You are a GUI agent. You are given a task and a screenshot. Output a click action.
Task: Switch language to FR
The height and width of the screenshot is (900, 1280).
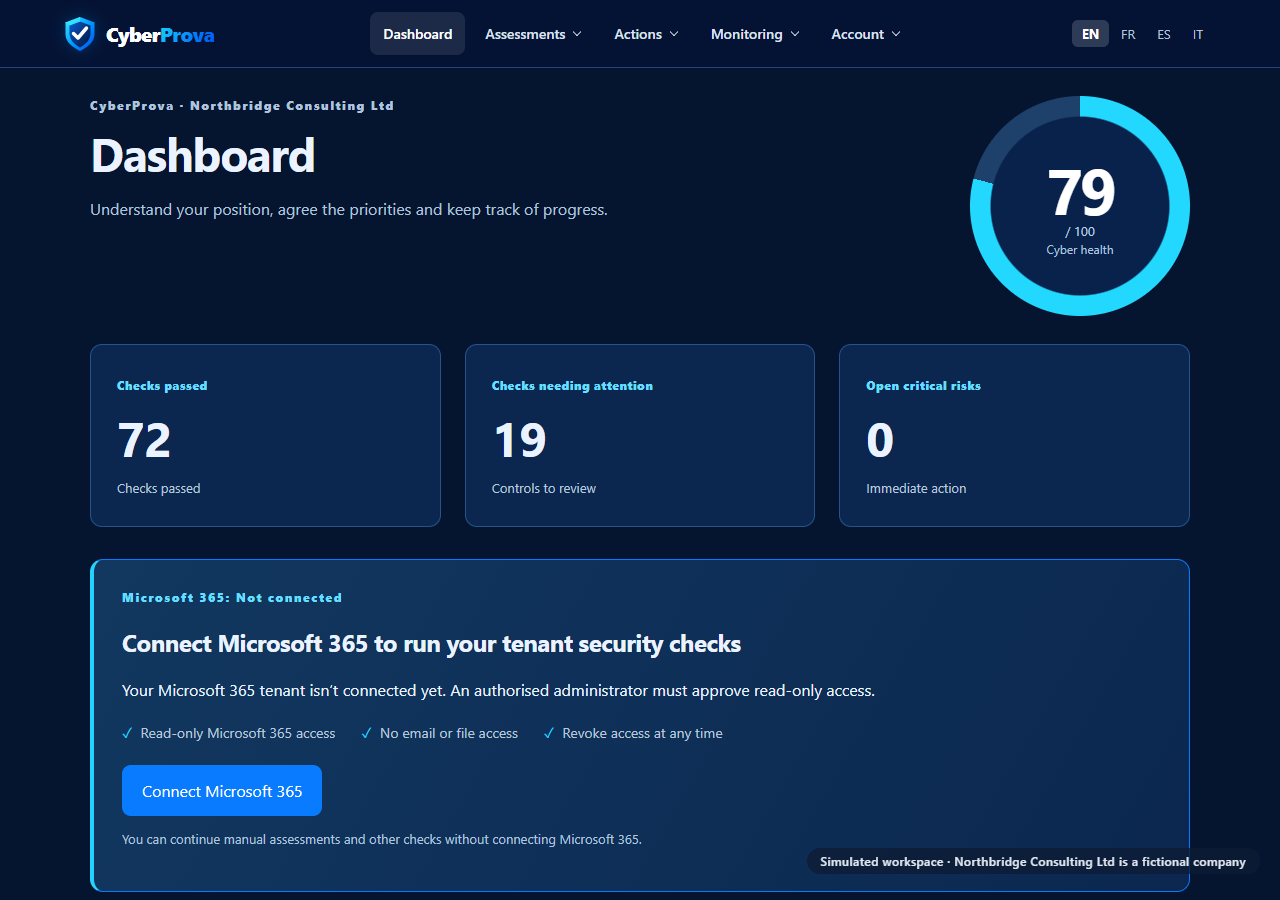point(1128,34)
